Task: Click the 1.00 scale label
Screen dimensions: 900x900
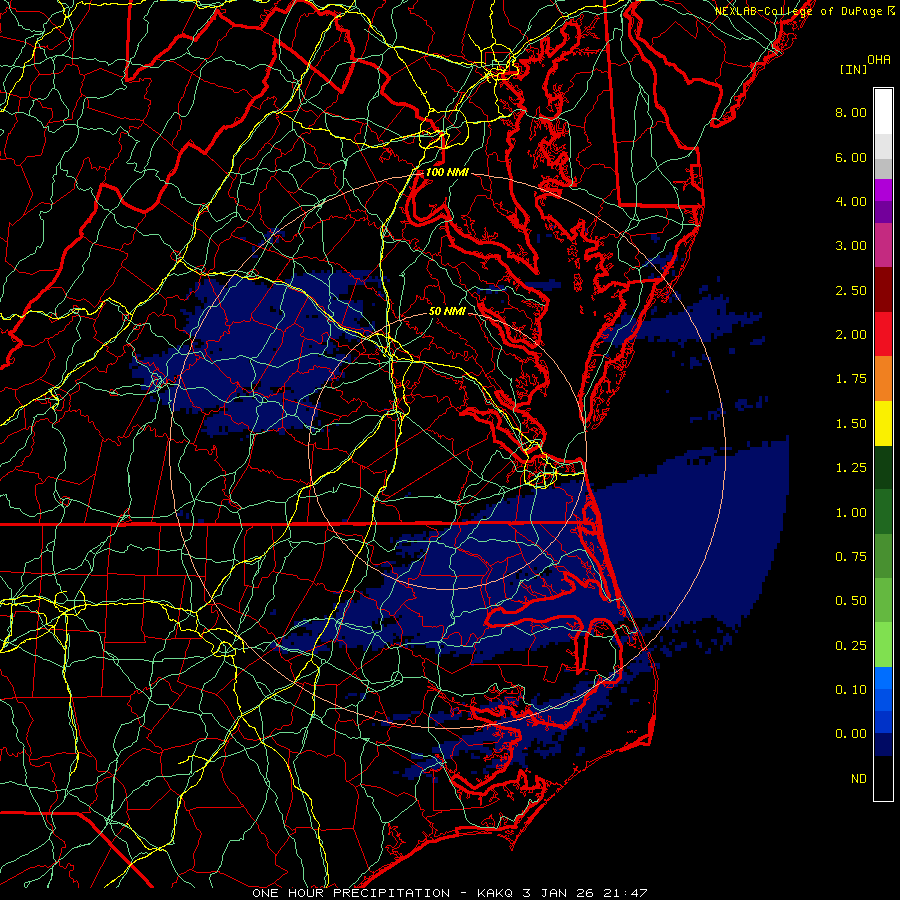Action: pos(851,513)
